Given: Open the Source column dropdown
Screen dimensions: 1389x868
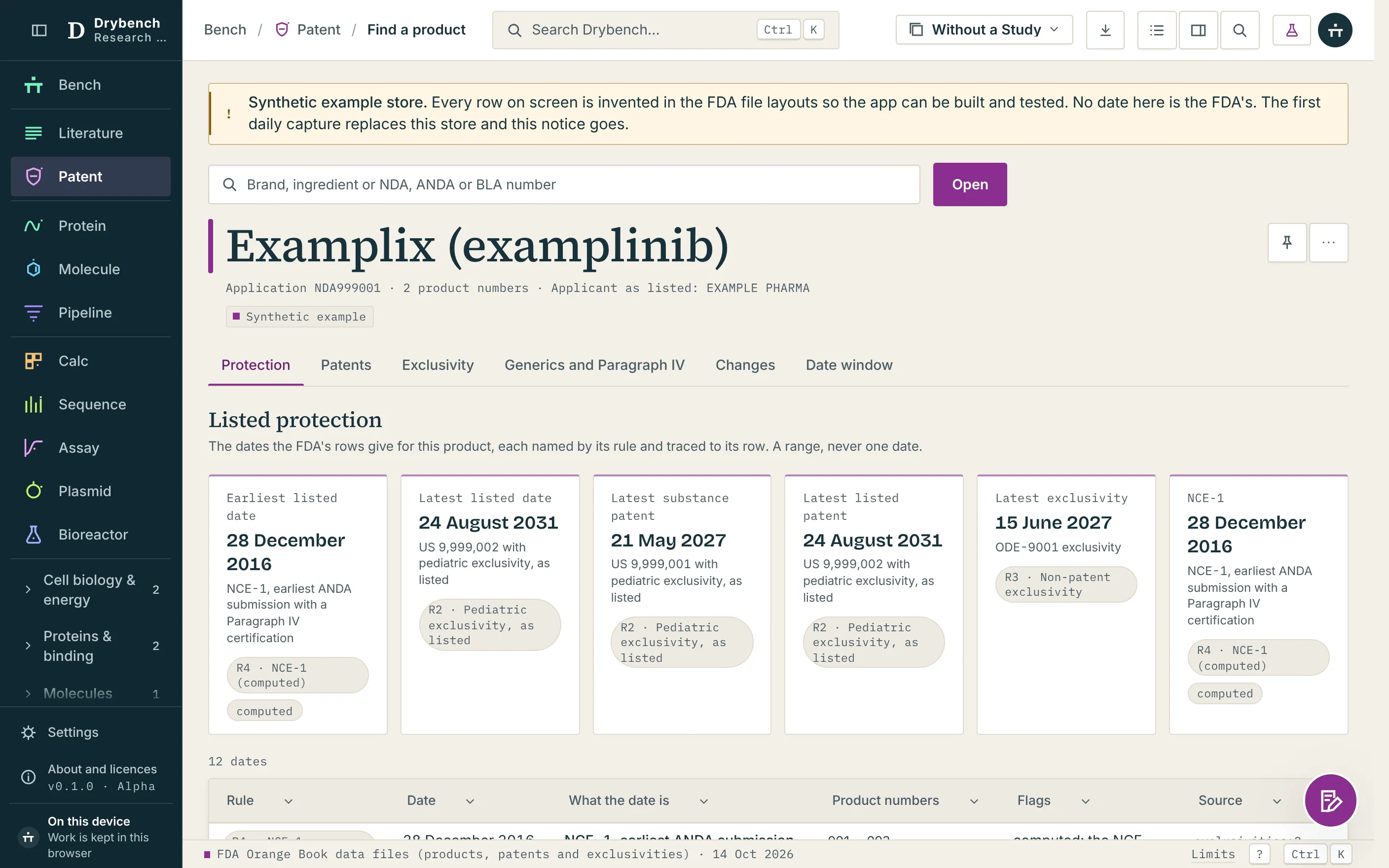Looking at the screenshot, I should click(x=1277, y=801).
